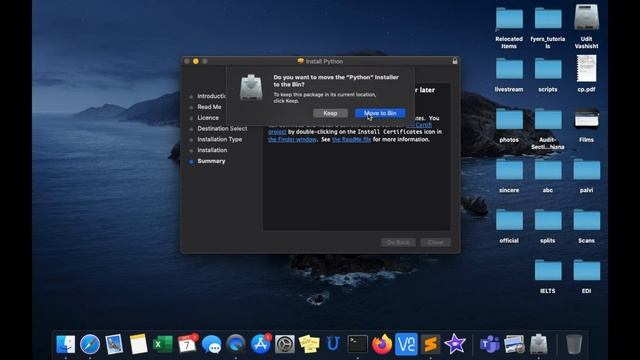
Task: Select the Scans folder on desktop
Action: pos(587,220)
